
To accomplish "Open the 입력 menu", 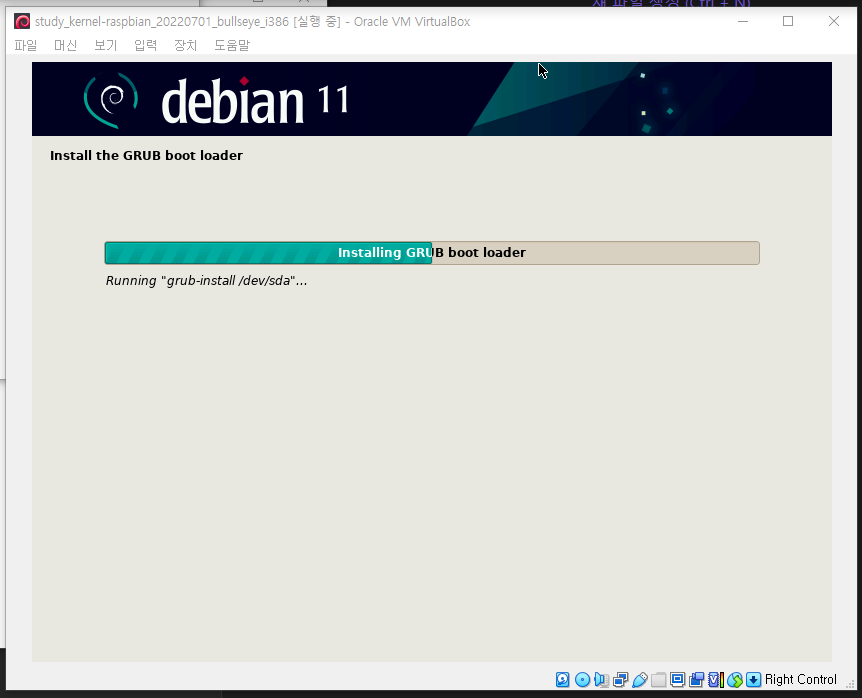I will tap(144, 45).
